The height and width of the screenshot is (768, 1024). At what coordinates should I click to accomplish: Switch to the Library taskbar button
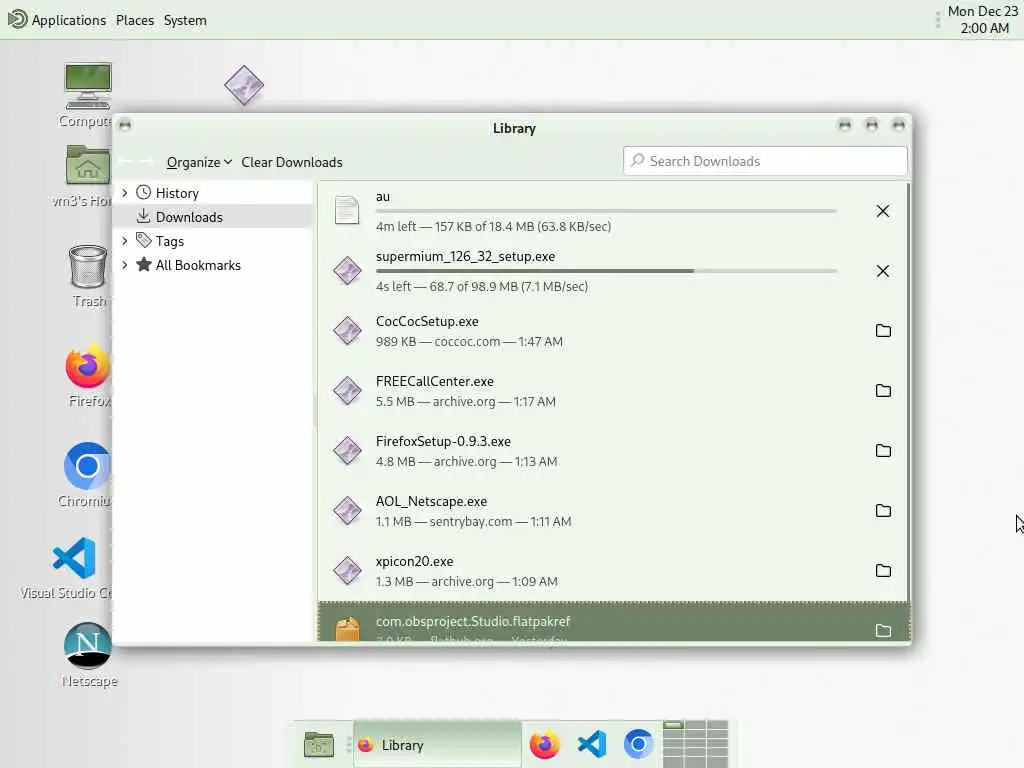438,744
